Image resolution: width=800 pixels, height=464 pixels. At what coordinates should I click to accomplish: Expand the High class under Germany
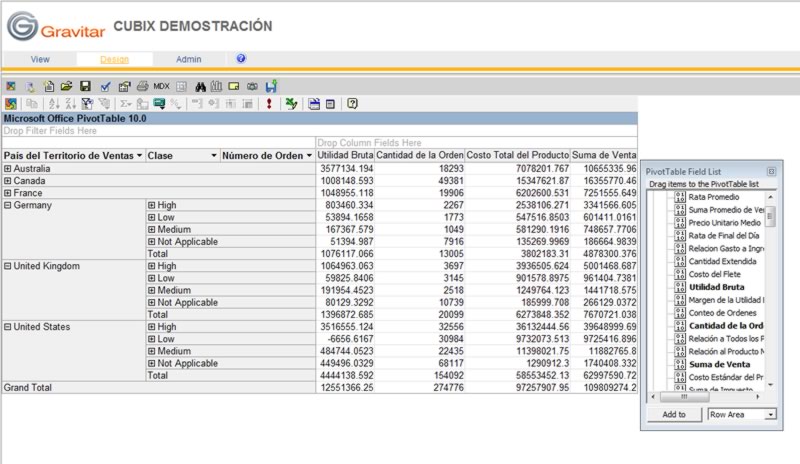pos(152,205)
